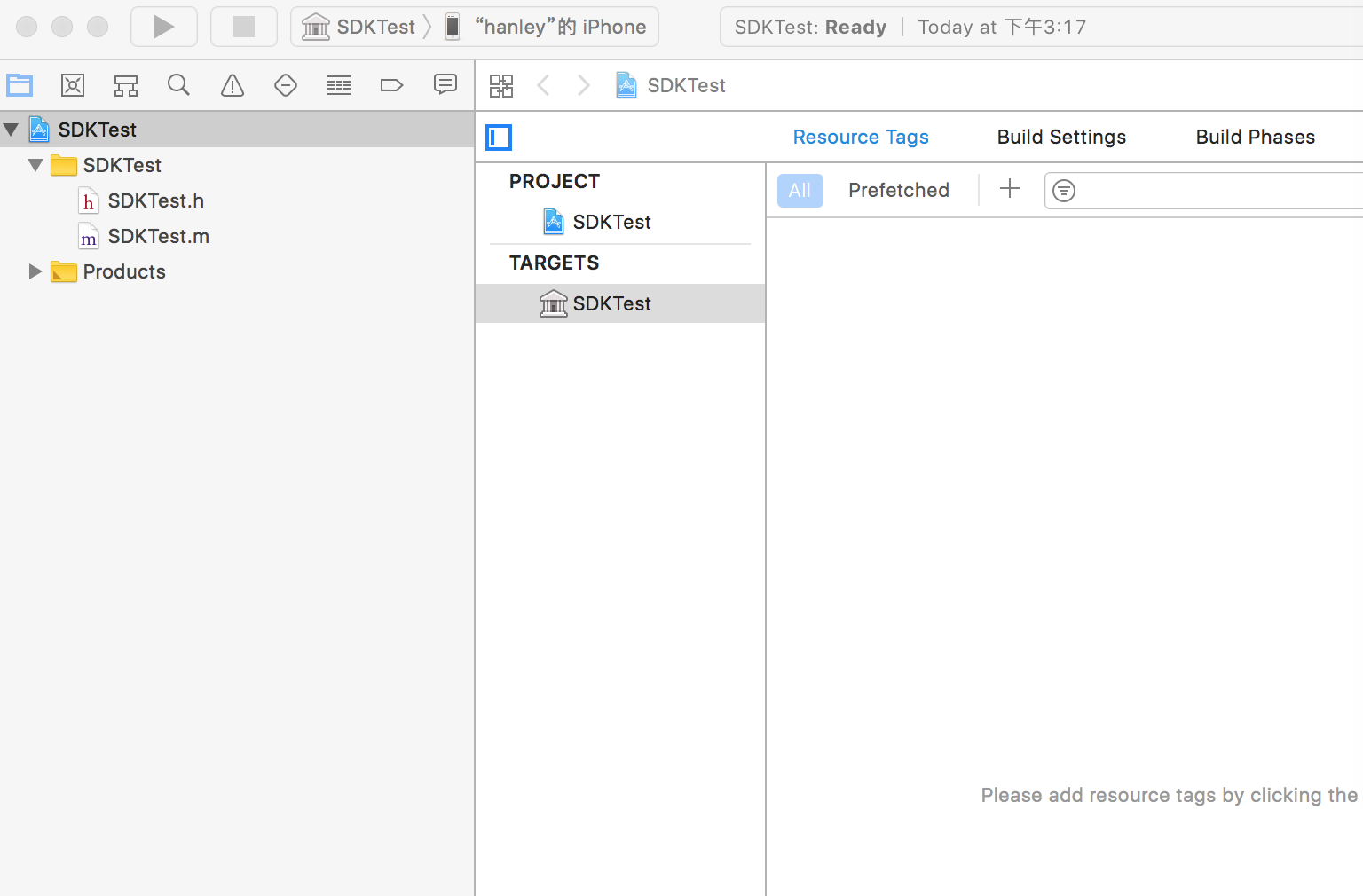Open the SDKTest.m implementation file
The width and height of the screenshot is (1363, 896).
pyautogui.click(x=237, y=236)
